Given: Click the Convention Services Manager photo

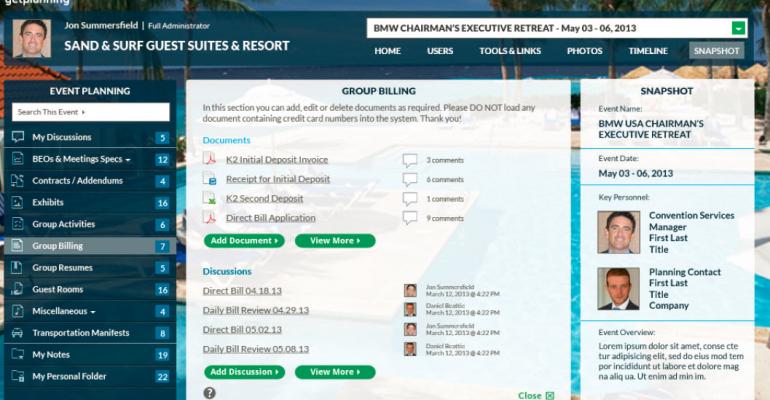Looking at the screenshot, I should pos(619,232).
